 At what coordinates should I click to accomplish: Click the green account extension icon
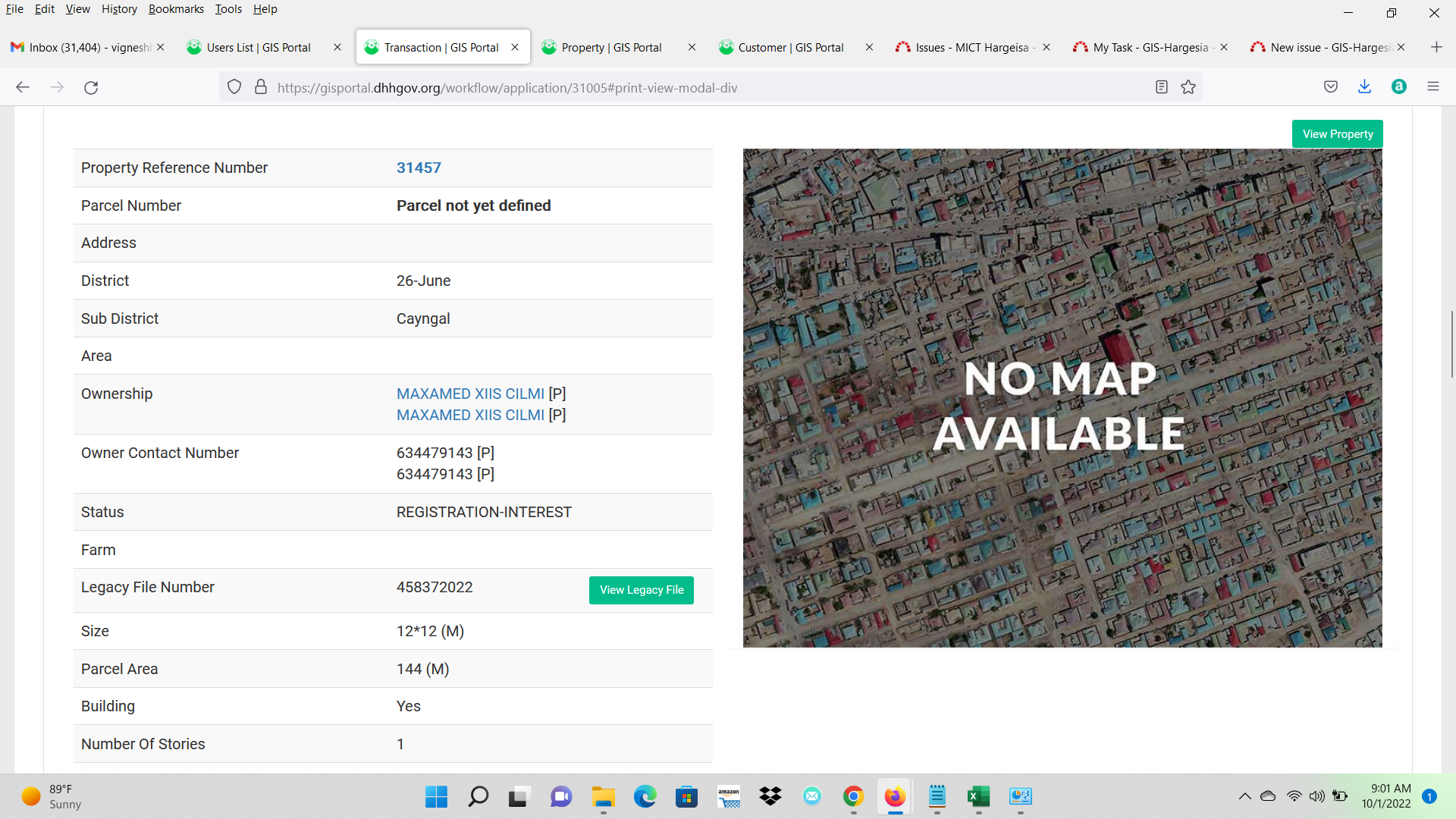coord(1399,86)
